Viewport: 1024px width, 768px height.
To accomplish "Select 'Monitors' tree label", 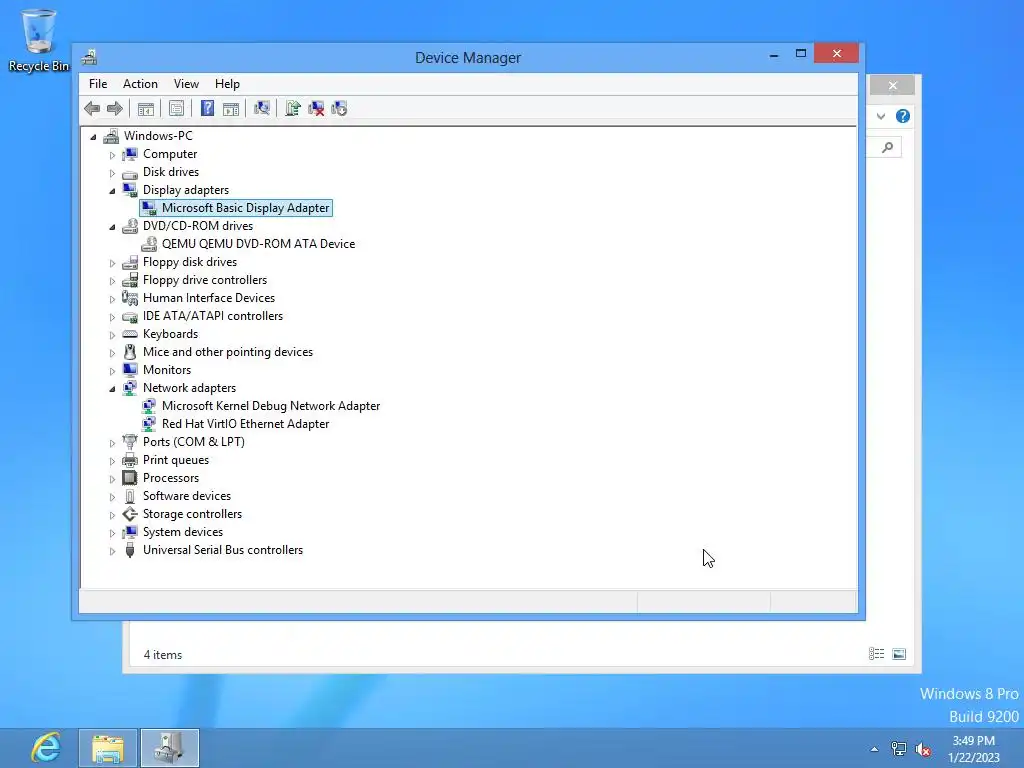I will tap(167, 370).
